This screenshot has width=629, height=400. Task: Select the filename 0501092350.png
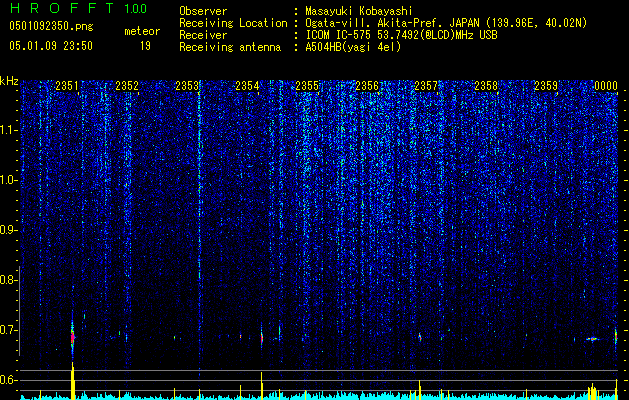point(51,26)
